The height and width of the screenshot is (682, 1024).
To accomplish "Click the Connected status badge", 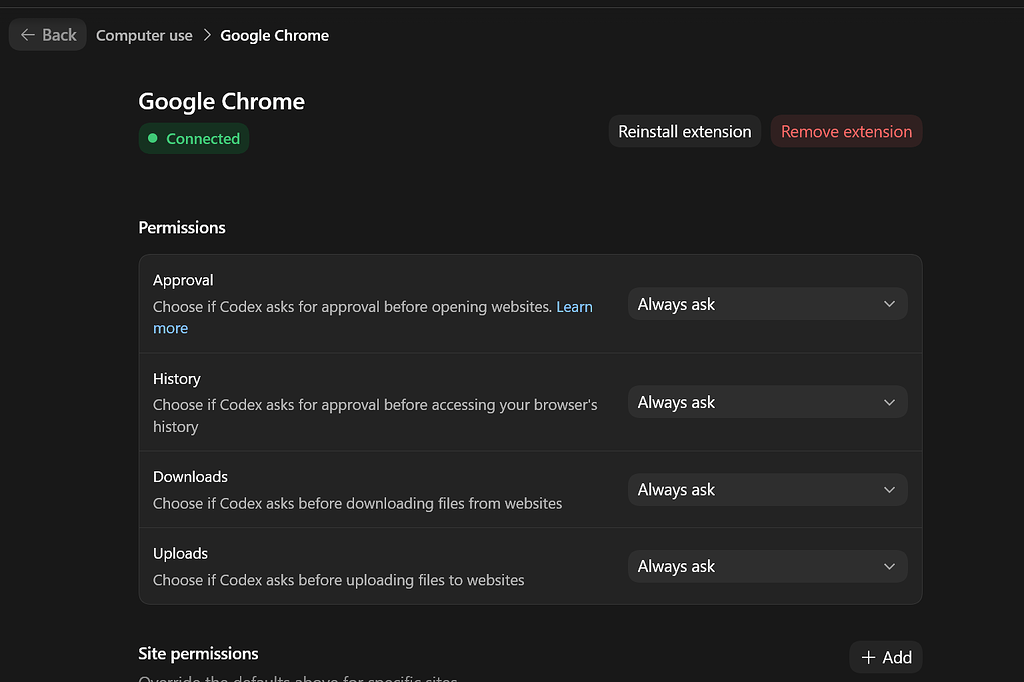I will [193, 138].
